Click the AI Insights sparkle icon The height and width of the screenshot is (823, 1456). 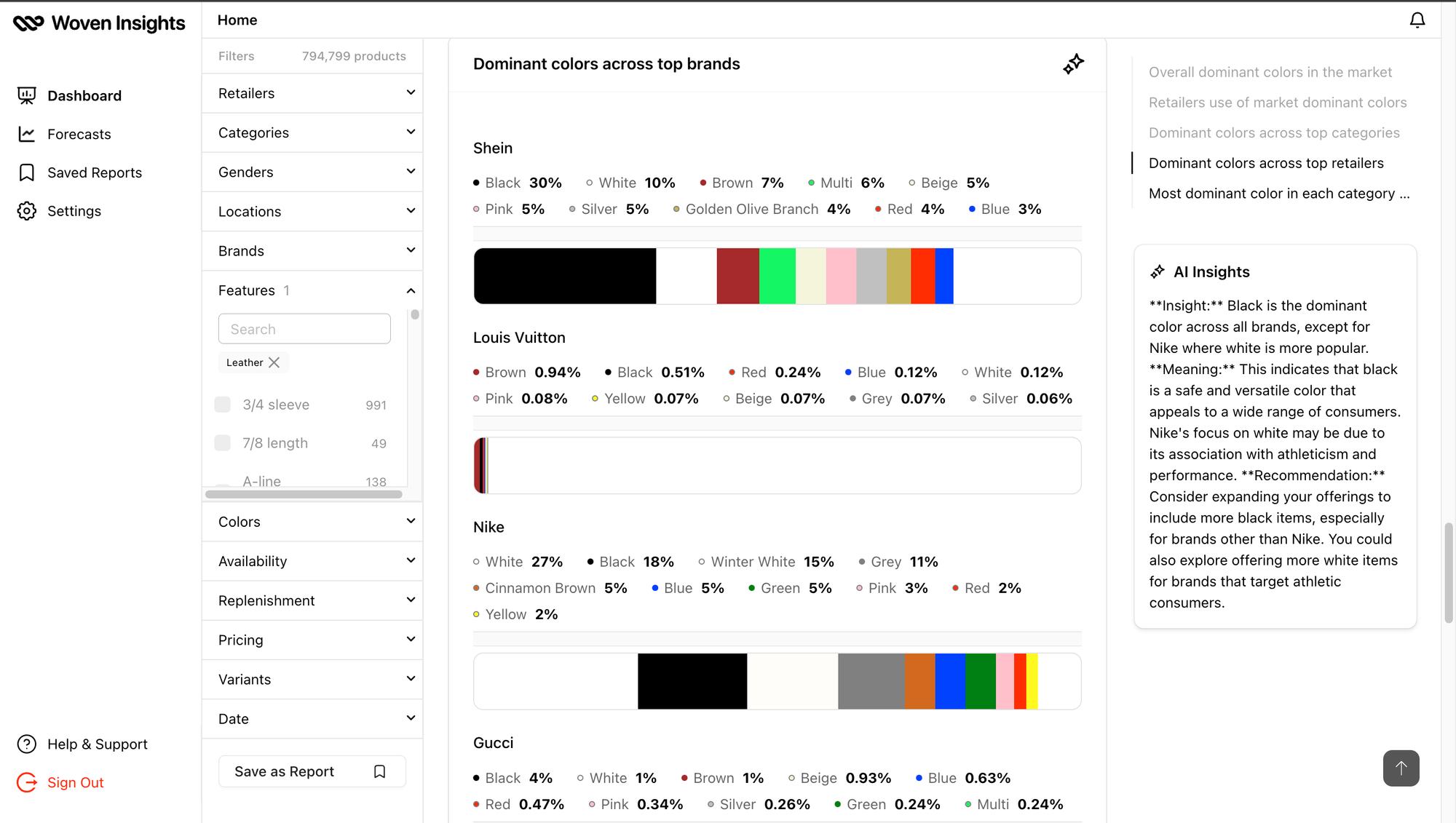point(1158,272)
